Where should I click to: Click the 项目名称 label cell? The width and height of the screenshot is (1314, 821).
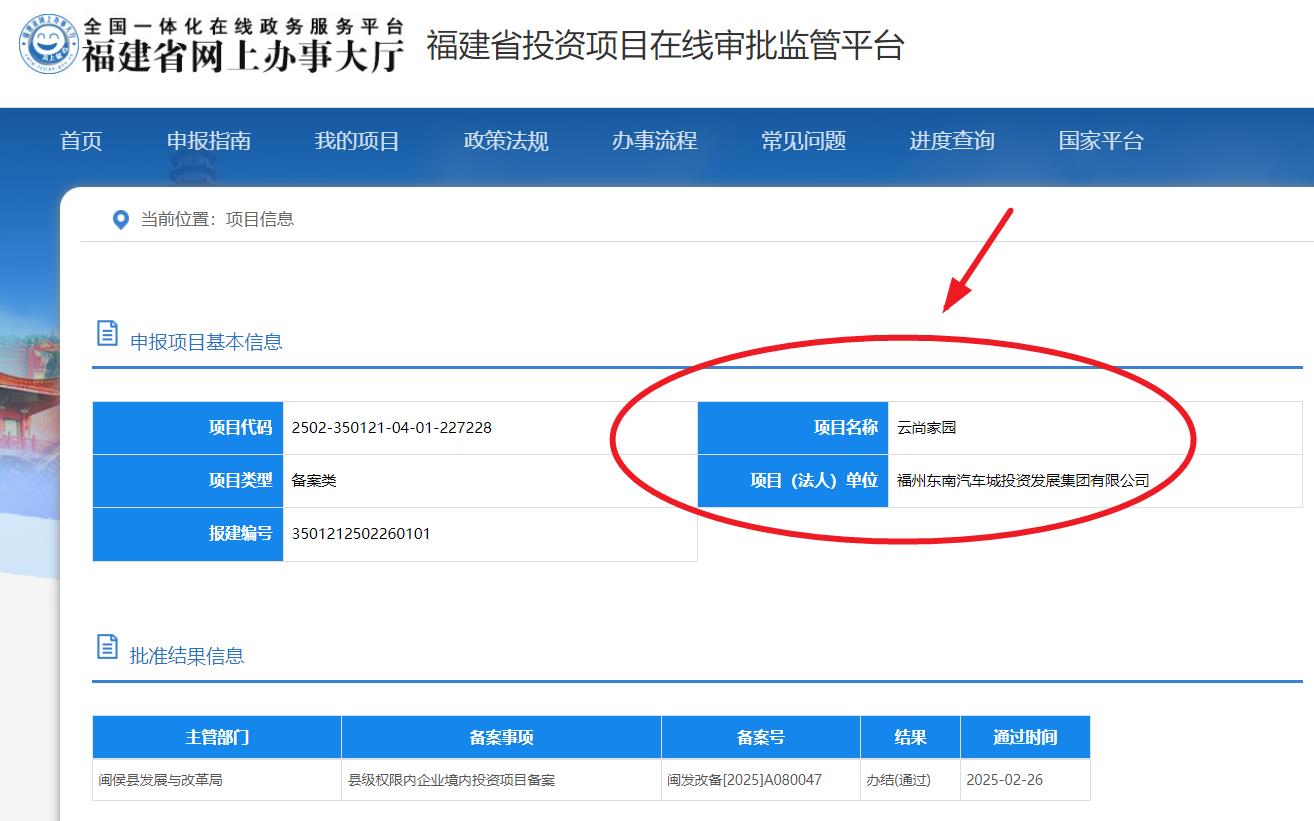793,428
